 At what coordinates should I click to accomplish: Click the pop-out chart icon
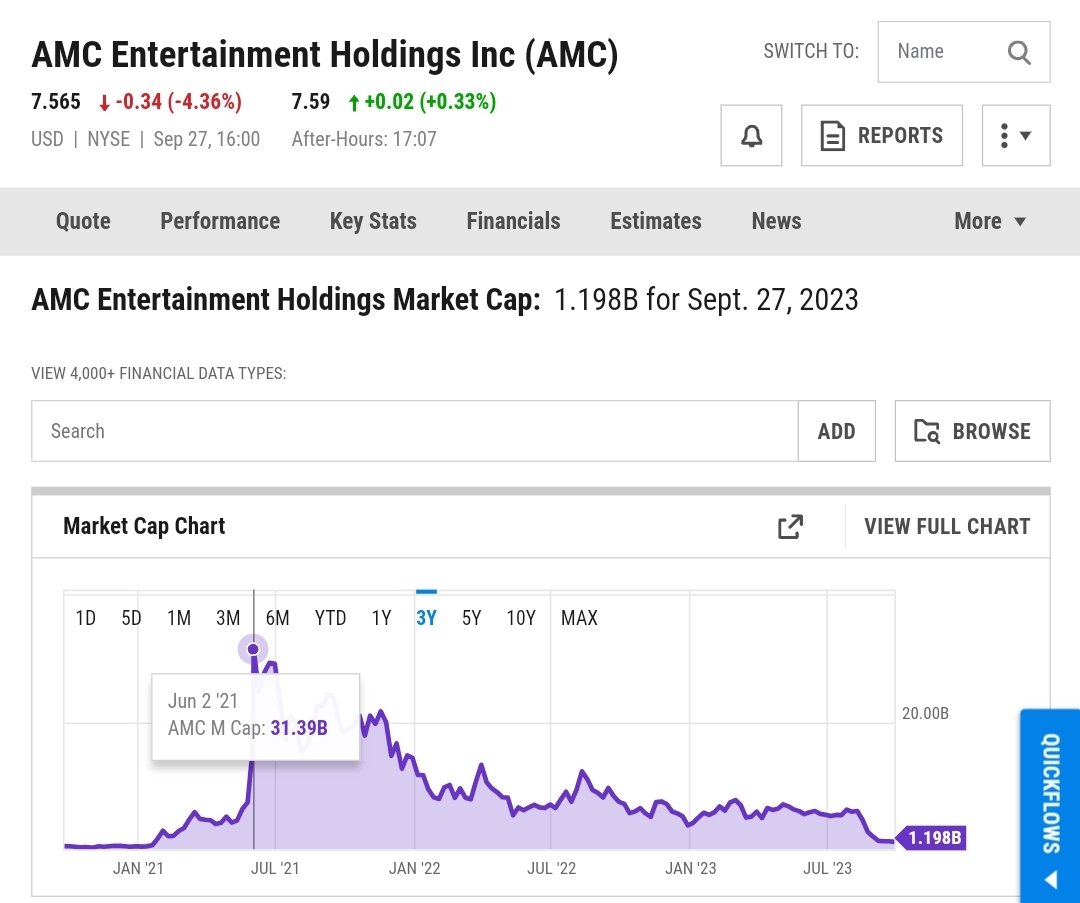(790, 527)
